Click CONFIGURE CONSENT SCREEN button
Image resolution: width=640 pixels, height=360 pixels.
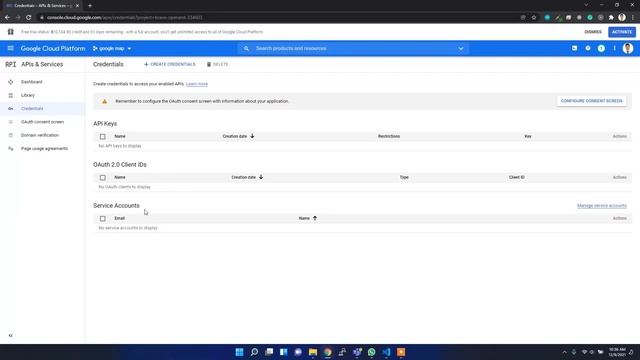[x=591, y=101]
